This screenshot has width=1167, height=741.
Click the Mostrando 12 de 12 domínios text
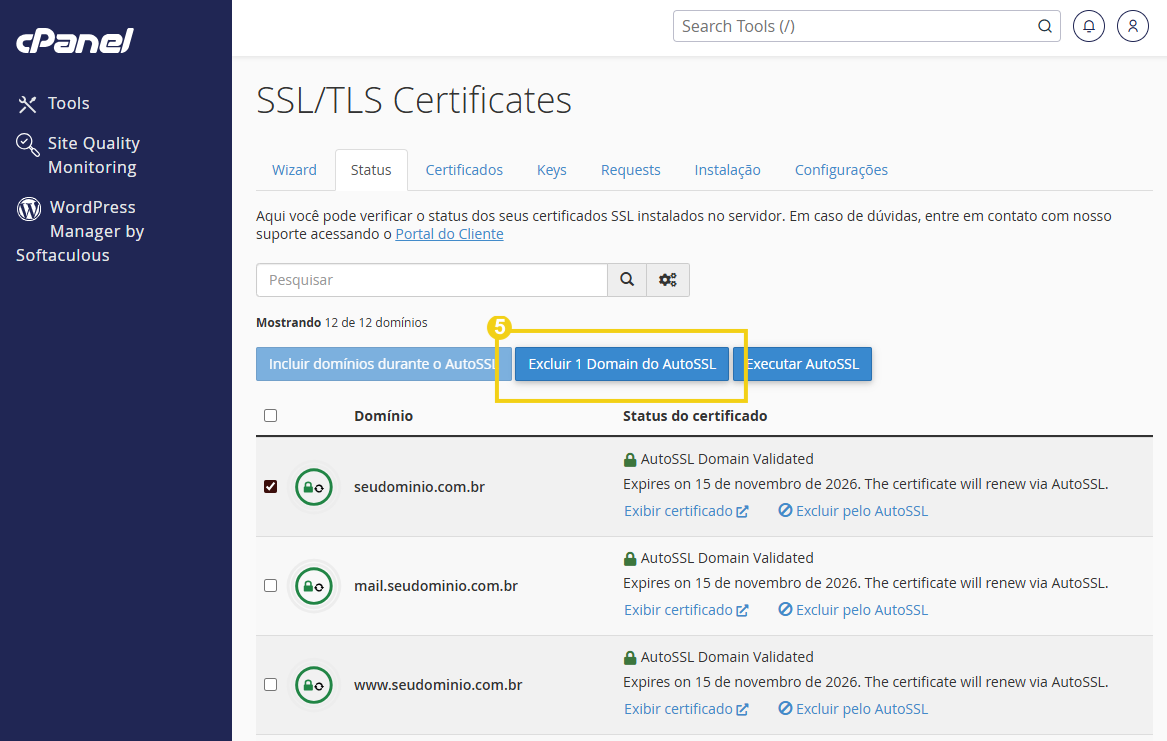tap(342, 322)
